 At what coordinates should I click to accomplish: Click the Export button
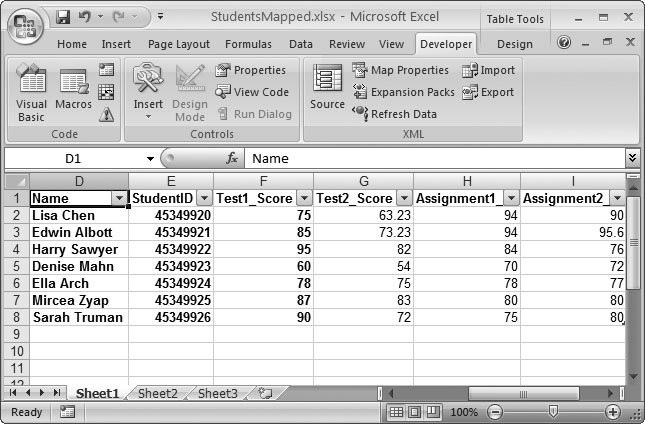coord(489,92)
